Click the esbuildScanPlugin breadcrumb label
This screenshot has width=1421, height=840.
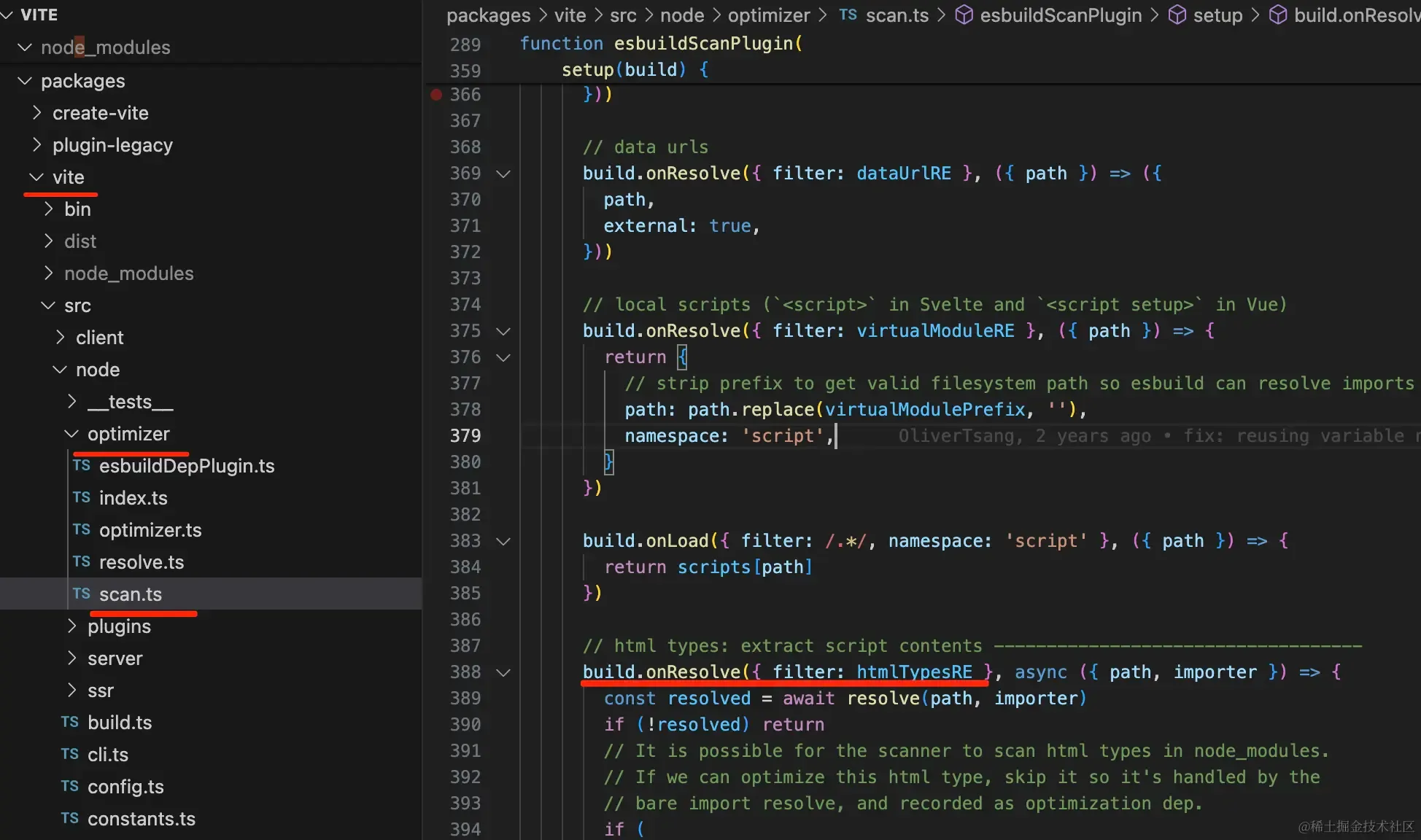pyautogui.click(x=1061, y=15)
